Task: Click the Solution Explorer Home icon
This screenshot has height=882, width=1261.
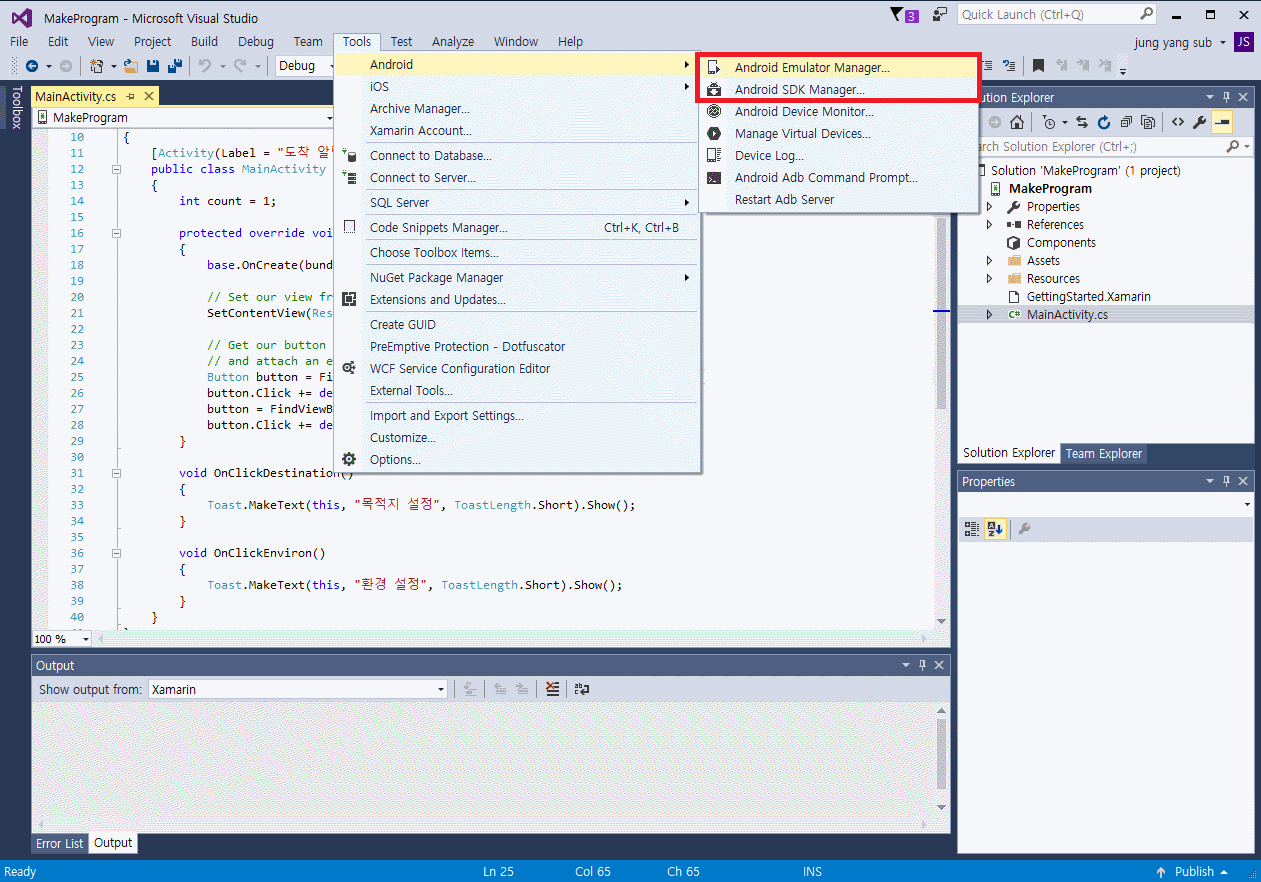Action: pyautogui.click(x=1016, y=122)
